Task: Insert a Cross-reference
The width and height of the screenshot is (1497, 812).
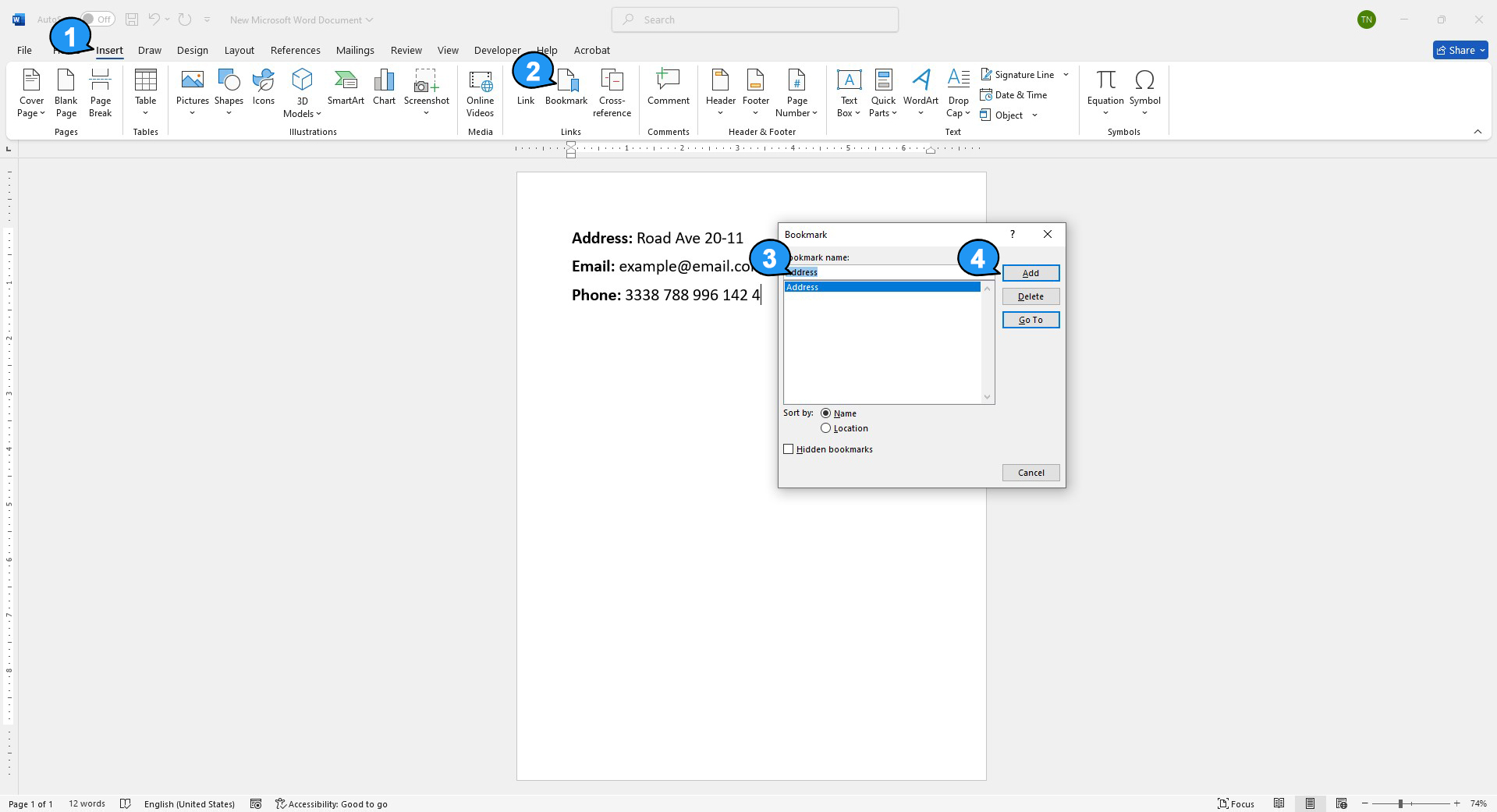Action: pyautogui.click(x=612, y=93)
